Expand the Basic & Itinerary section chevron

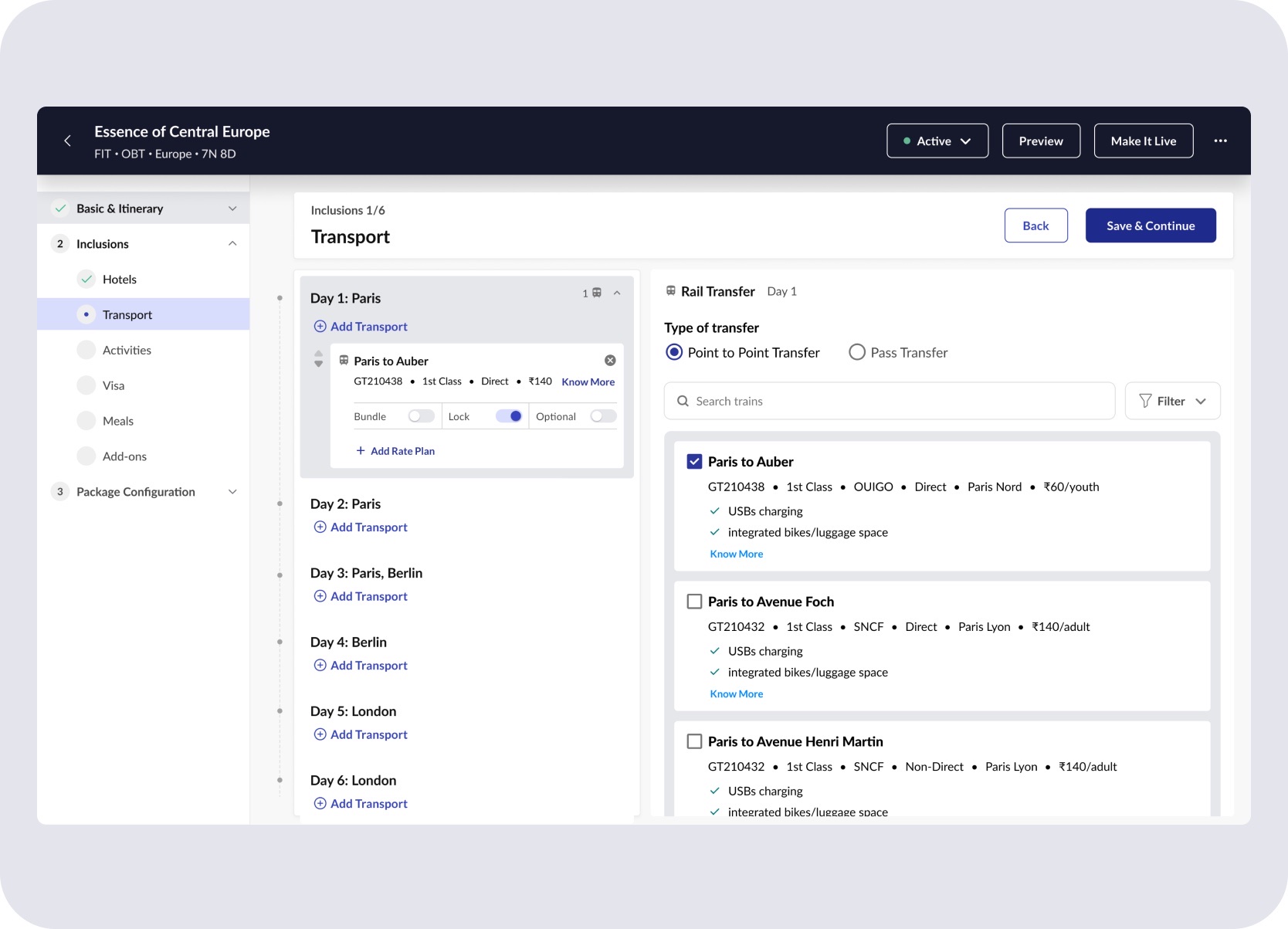pos(232,209)
